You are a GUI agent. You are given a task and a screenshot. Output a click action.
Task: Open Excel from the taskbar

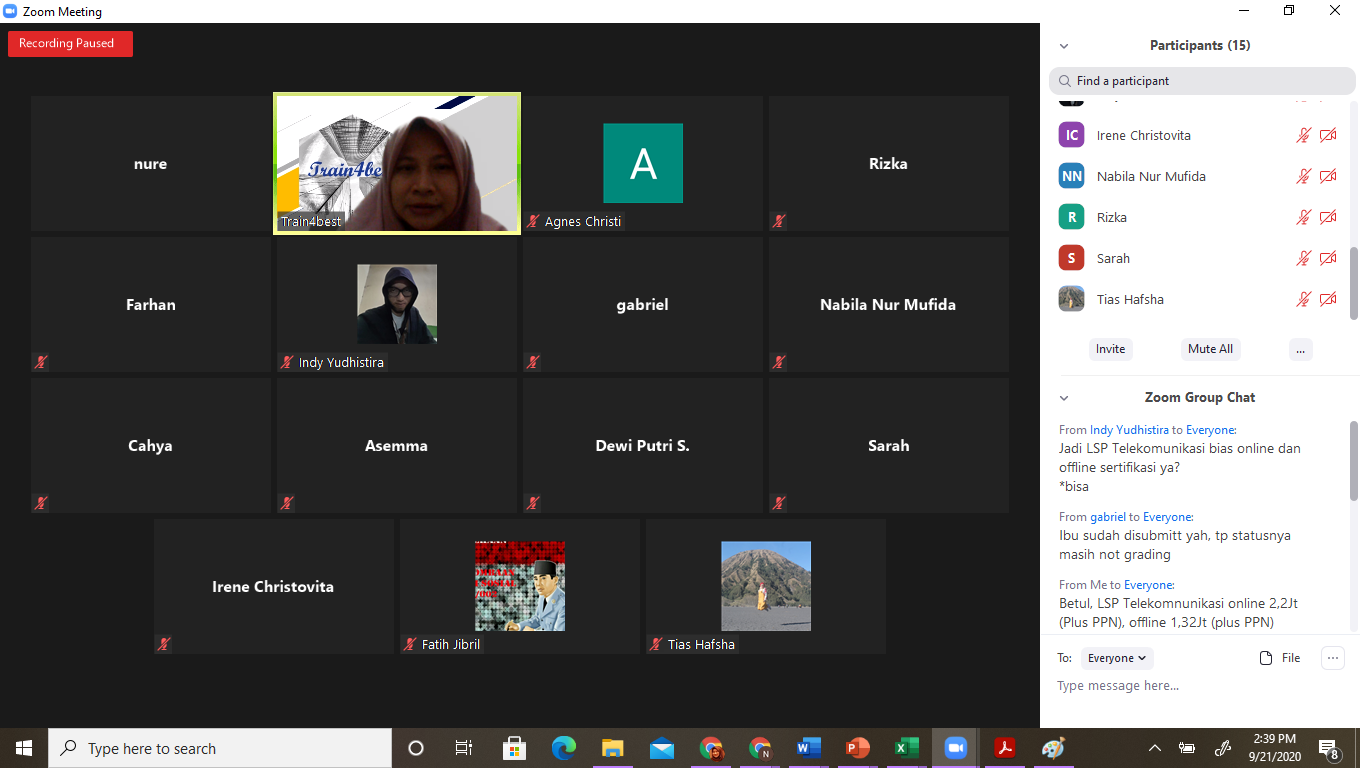point(906,748)
